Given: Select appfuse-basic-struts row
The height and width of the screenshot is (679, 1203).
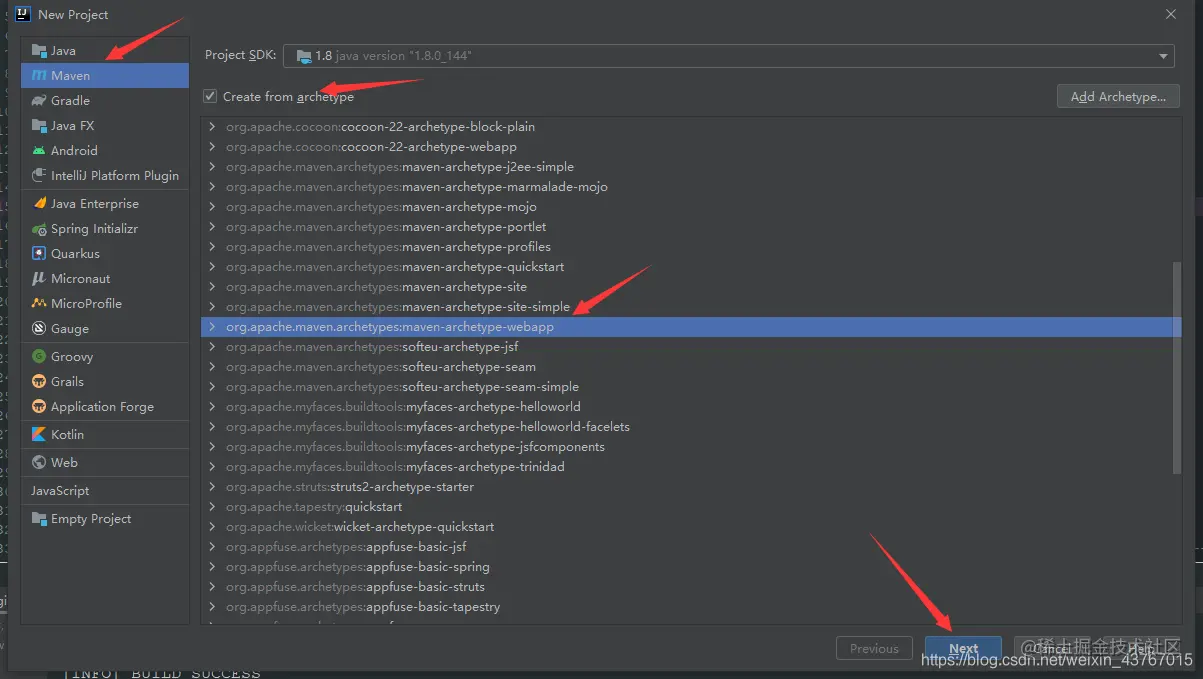Looking at the screenshot, I should [690, 587].
